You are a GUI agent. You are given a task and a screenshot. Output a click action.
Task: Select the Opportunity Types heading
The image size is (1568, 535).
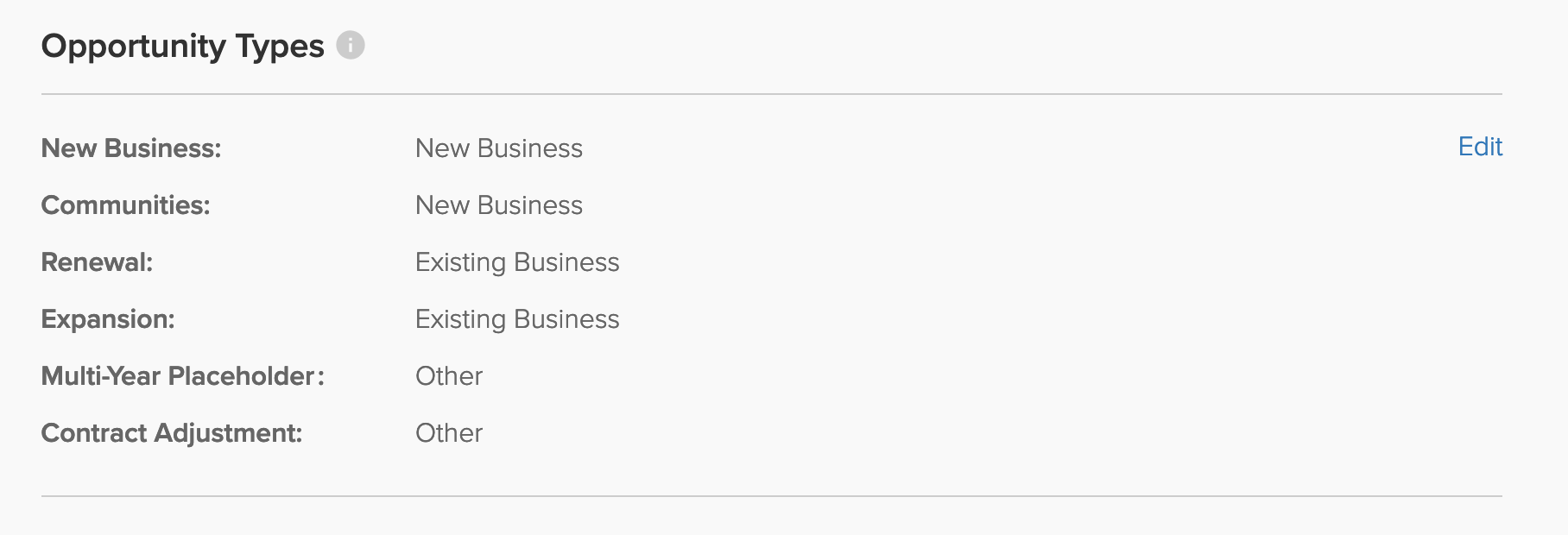tap(182, 47)
